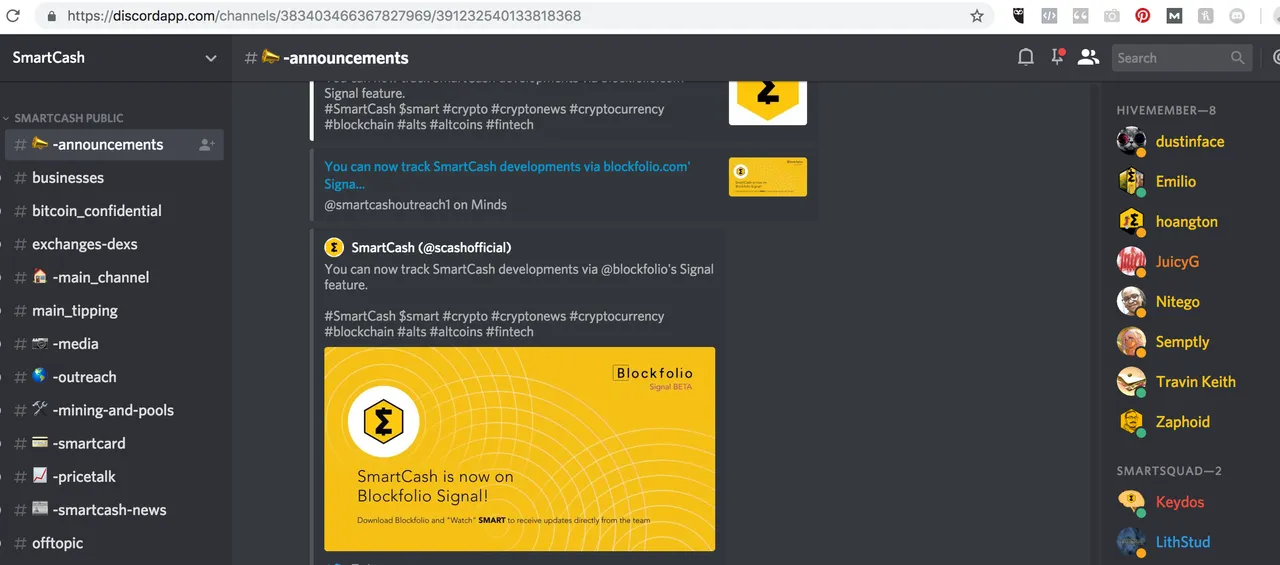Click the SmartCash (@scashofficial) author link
Viewport: 1280px width, 565px height.
pyautogui.click(x=431, y=247)
